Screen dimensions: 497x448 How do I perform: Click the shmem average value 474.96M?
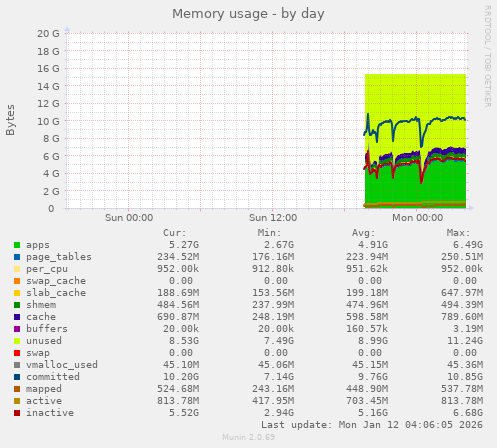pyautogui.click(x=367, y=305)
